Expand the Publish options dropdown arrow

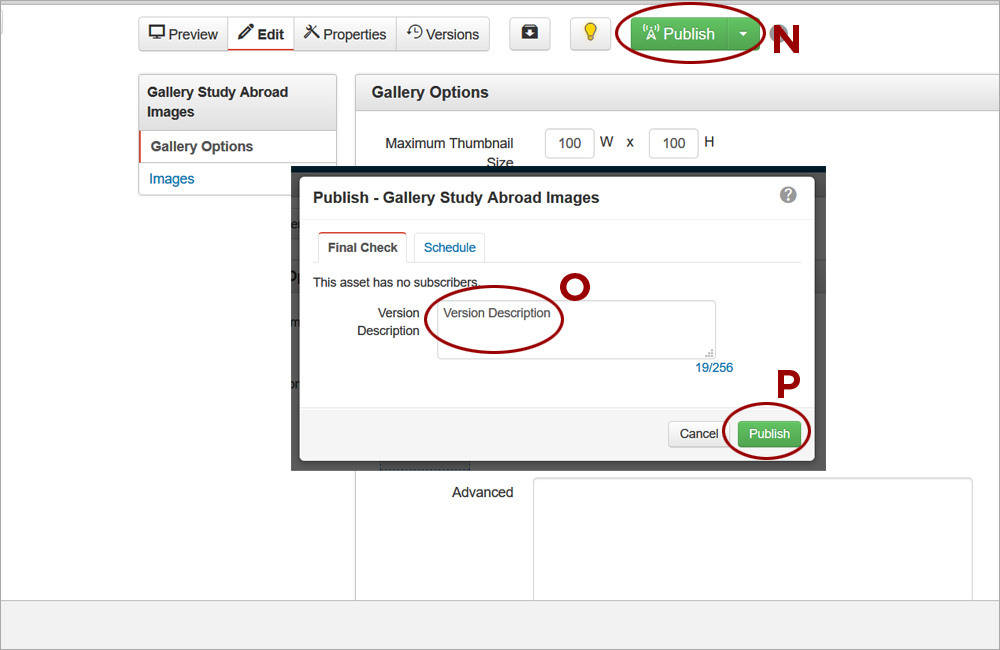(742, 33)
